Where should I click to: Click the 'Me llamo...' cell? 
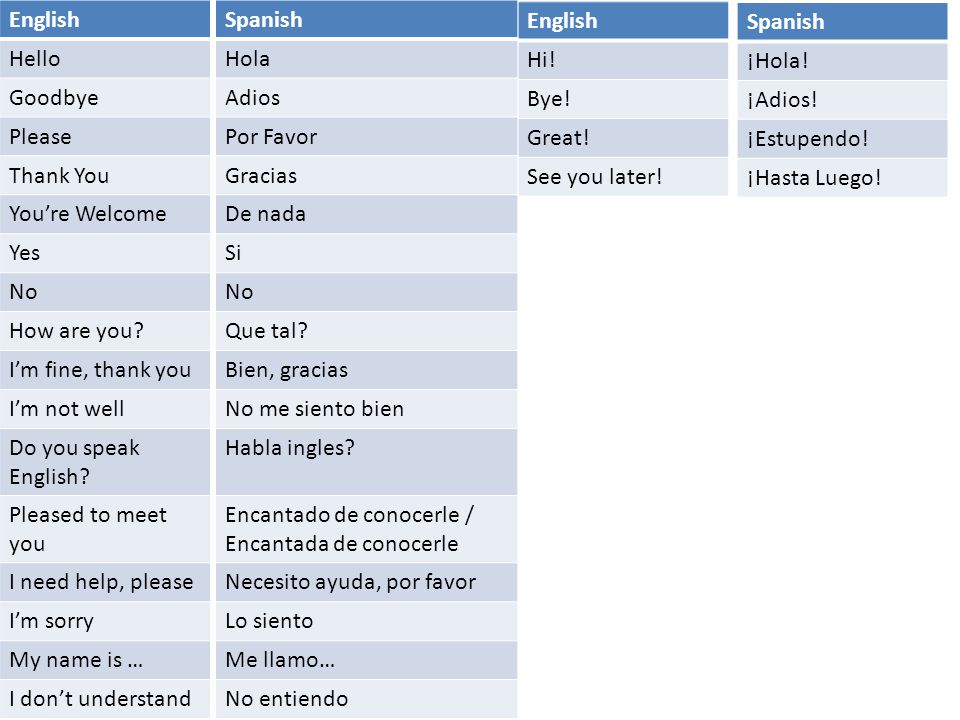366,660
